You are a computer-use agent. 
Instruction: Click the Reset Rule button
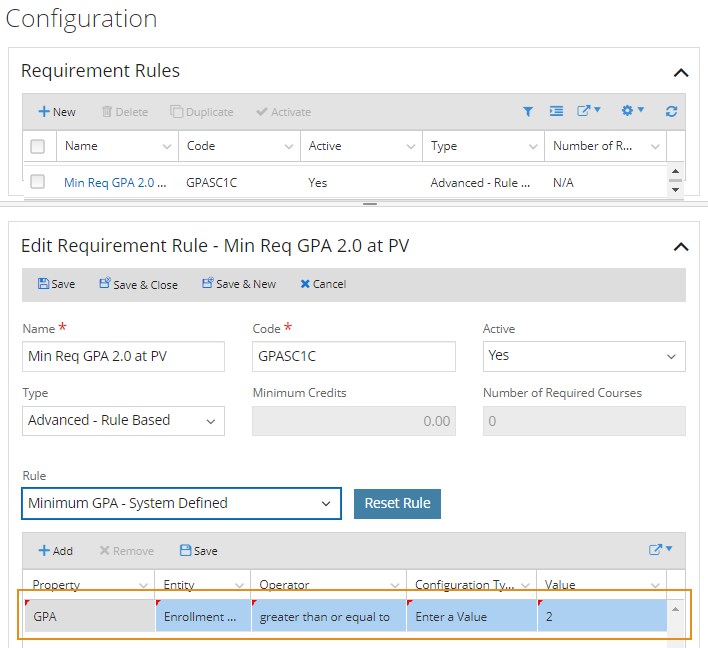pos(397,503)
